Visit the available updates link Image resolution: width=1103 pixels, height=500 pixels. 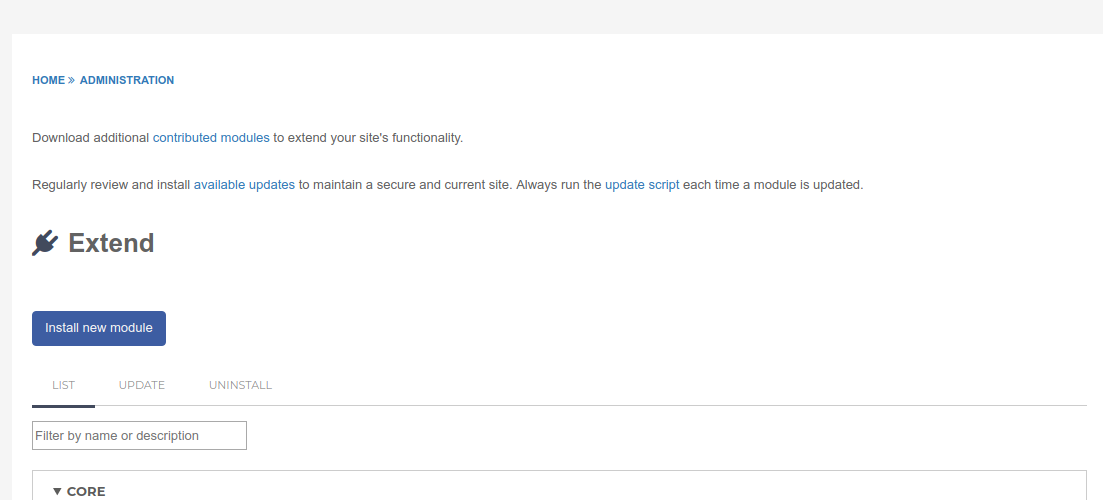[244, 185]
